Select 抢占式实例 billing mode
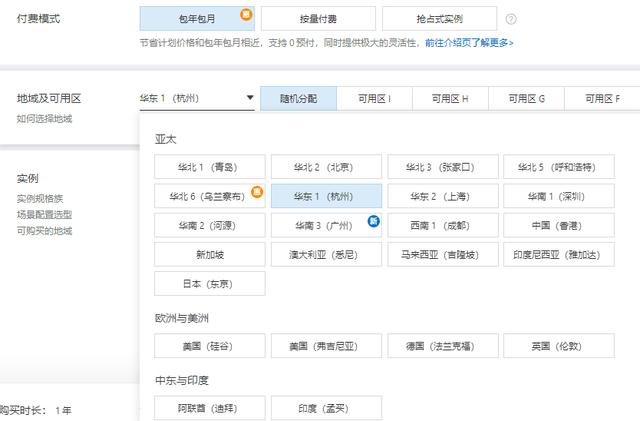 coord(440,19)
